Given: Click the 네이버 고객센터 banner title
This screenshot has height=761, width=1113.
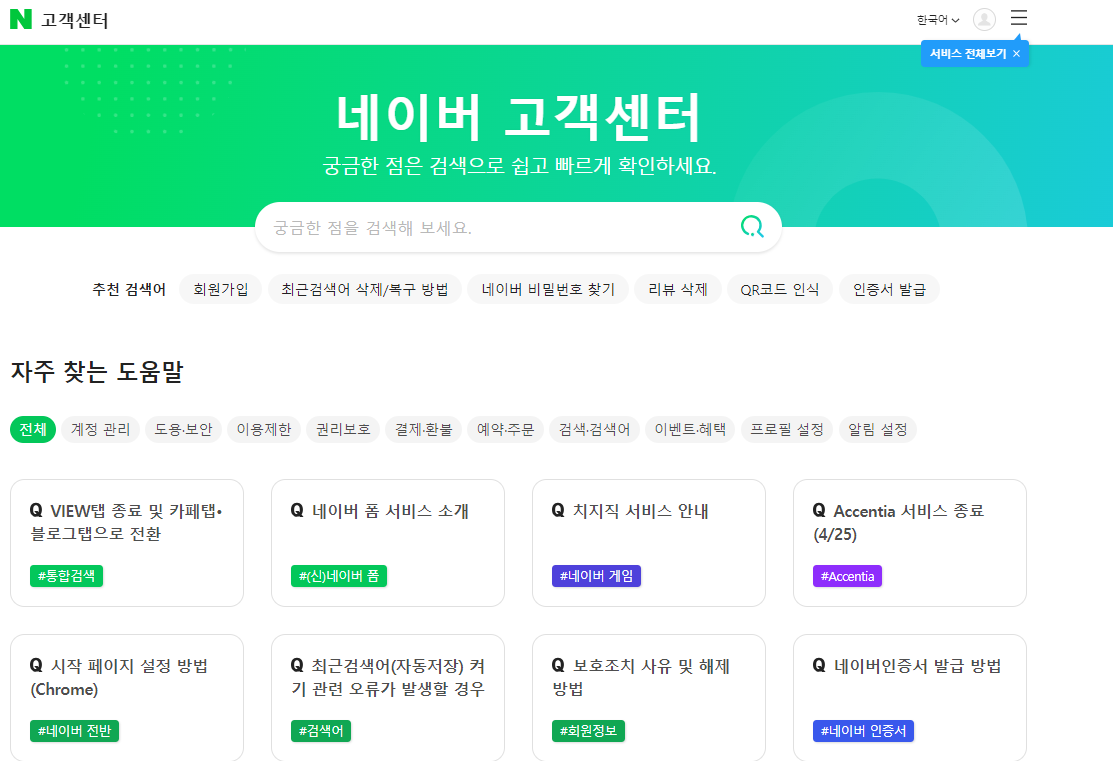Looking at the screenshot, I should point(518,116).
